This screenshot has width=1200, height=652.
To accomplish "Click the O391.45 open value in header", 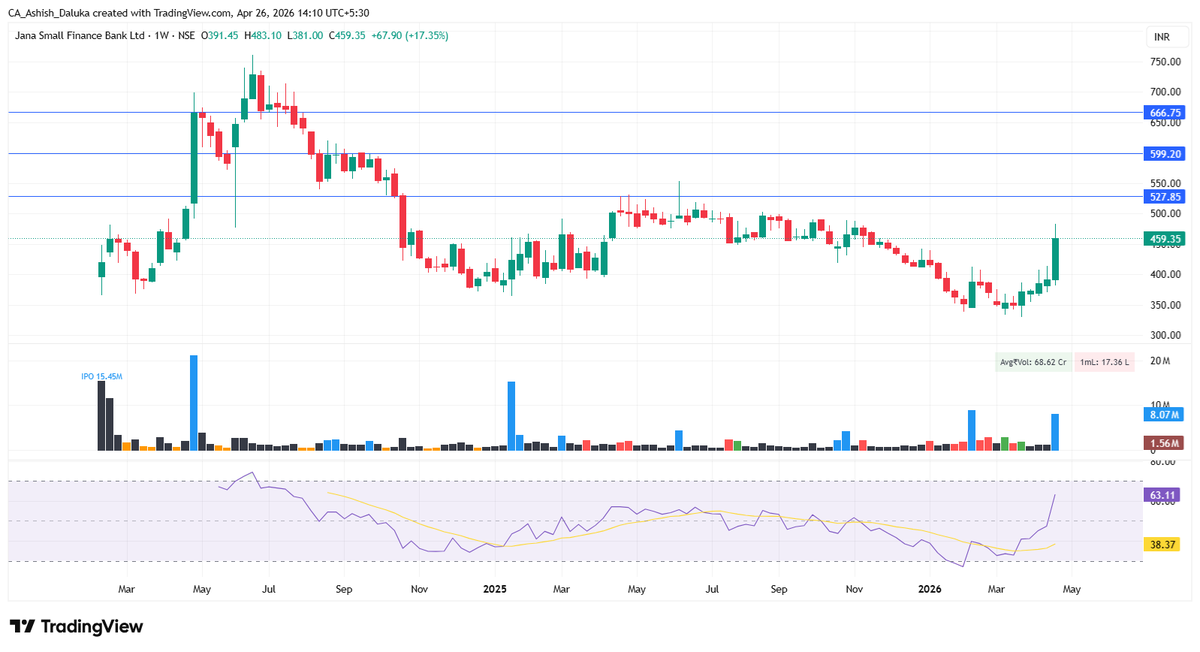I will (219, 35).
